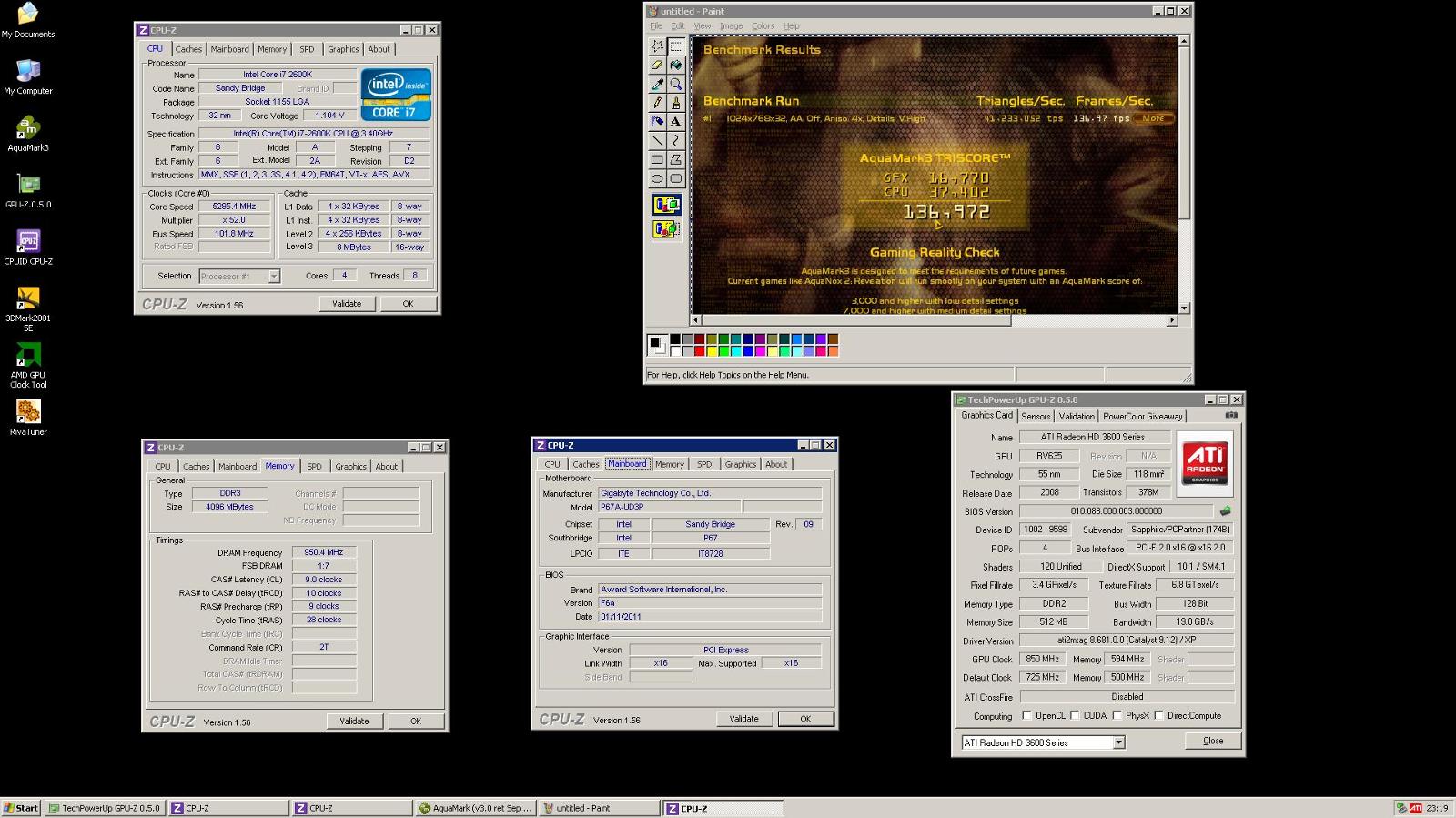Open the GPU-Z.0.5.0 desktop icon
Image resolution: width=1456 pixels, height=818 pixels.
[28, 190]
